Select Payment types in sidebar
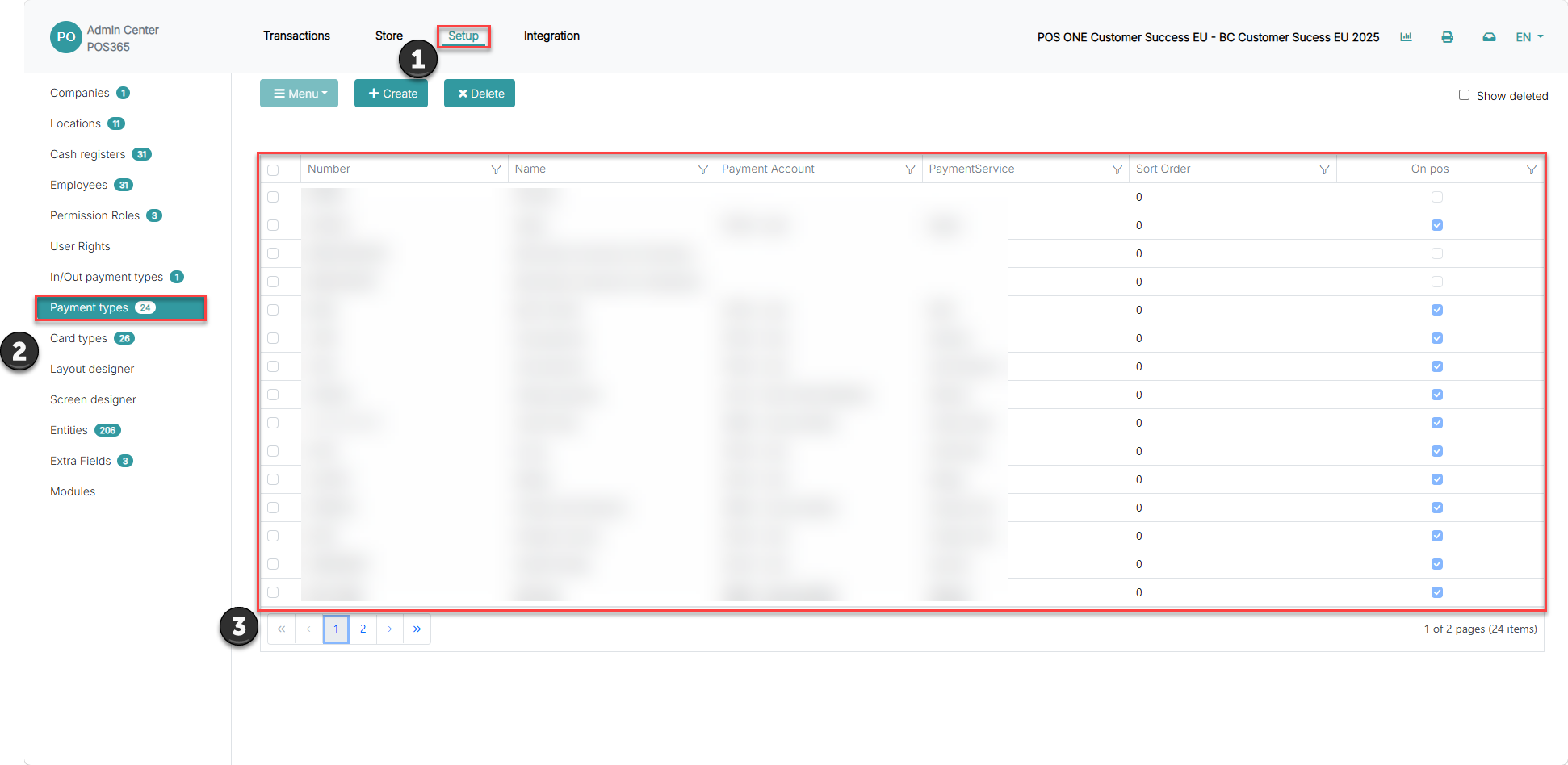This screenshot has height=765, width=1568. click(x=120, y=307)
